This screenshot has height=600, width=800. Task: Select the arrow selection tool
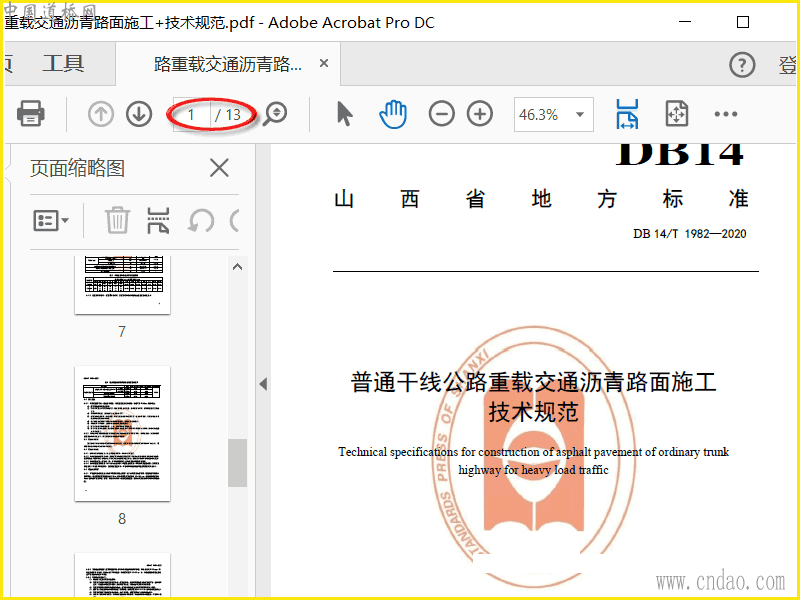click(x=345, y=113)
